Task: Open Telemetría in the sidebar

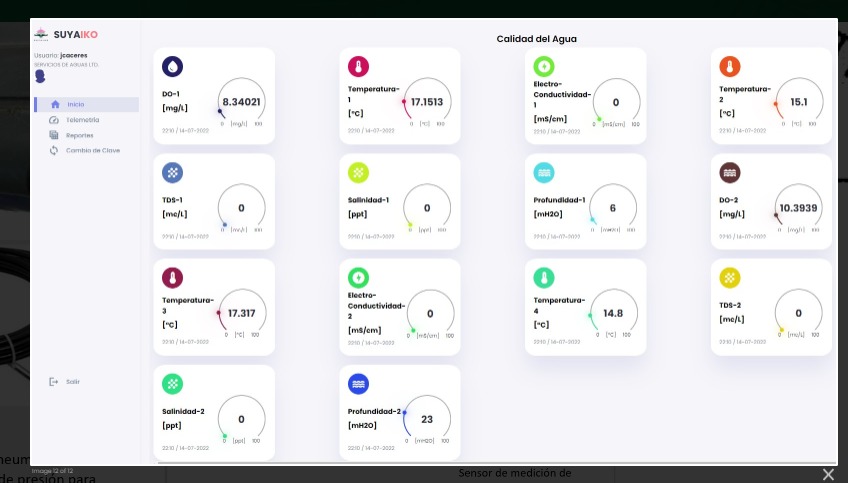Action: point(82,120)
